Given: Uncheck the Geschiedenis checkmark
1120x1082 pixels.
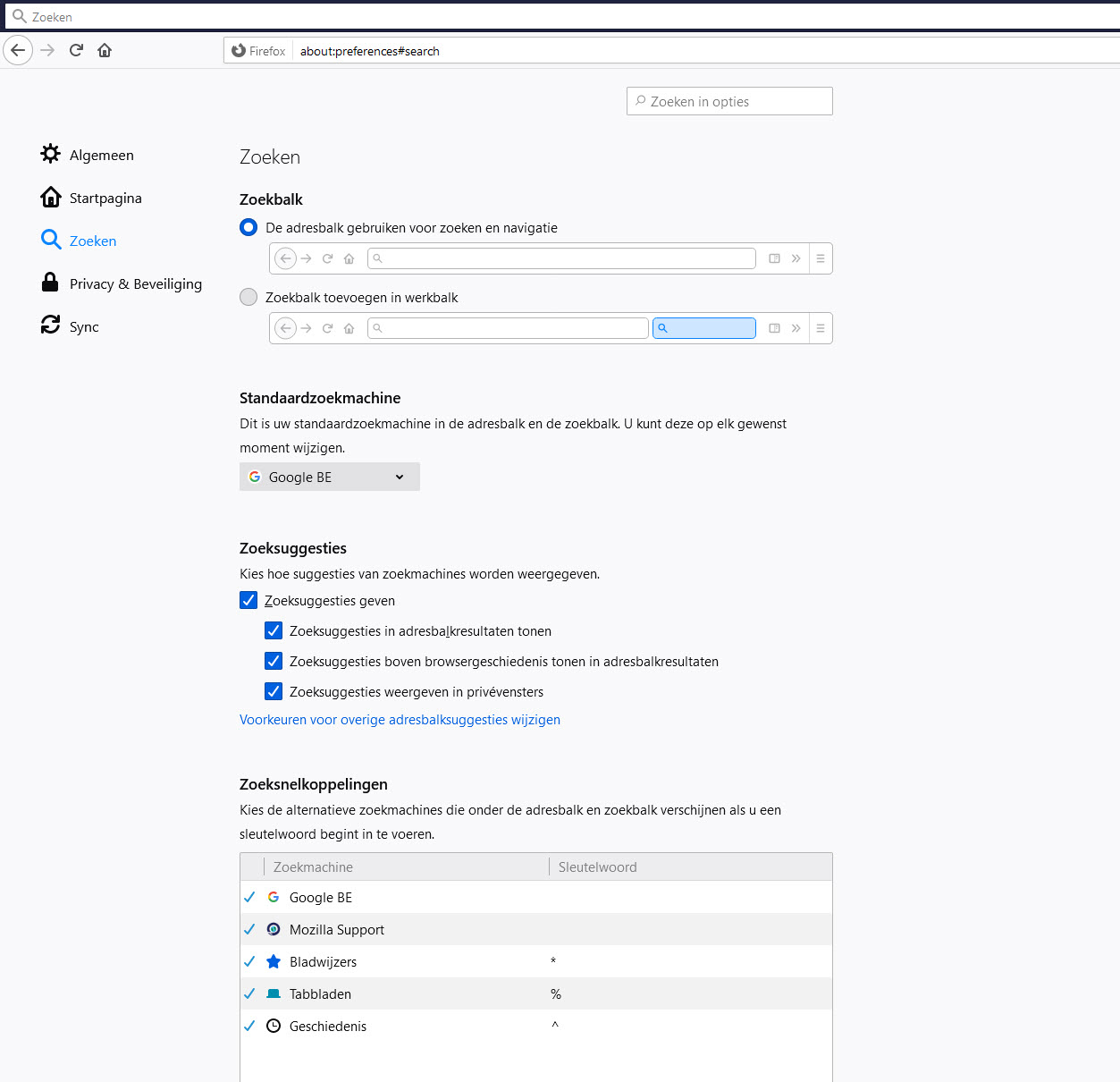Looking at the screenshot, I should [249, 1026].
